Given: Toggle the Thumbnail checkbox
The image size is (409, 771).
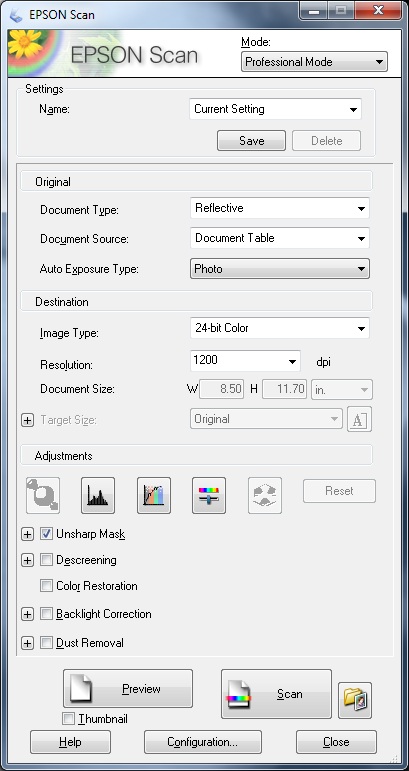Looking at the screenshot, I should (x=68, y=719).
